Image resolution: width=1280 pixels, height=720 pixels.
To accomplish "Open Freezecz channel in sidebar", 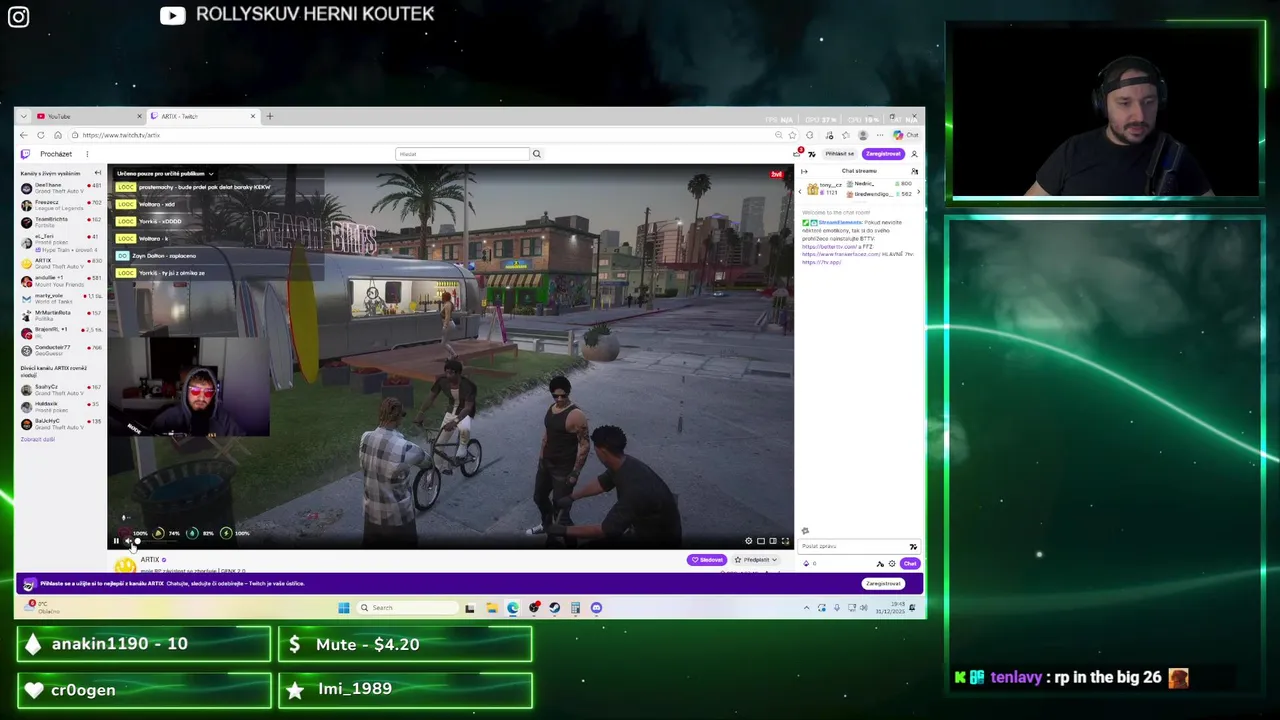I will [60, 204].
